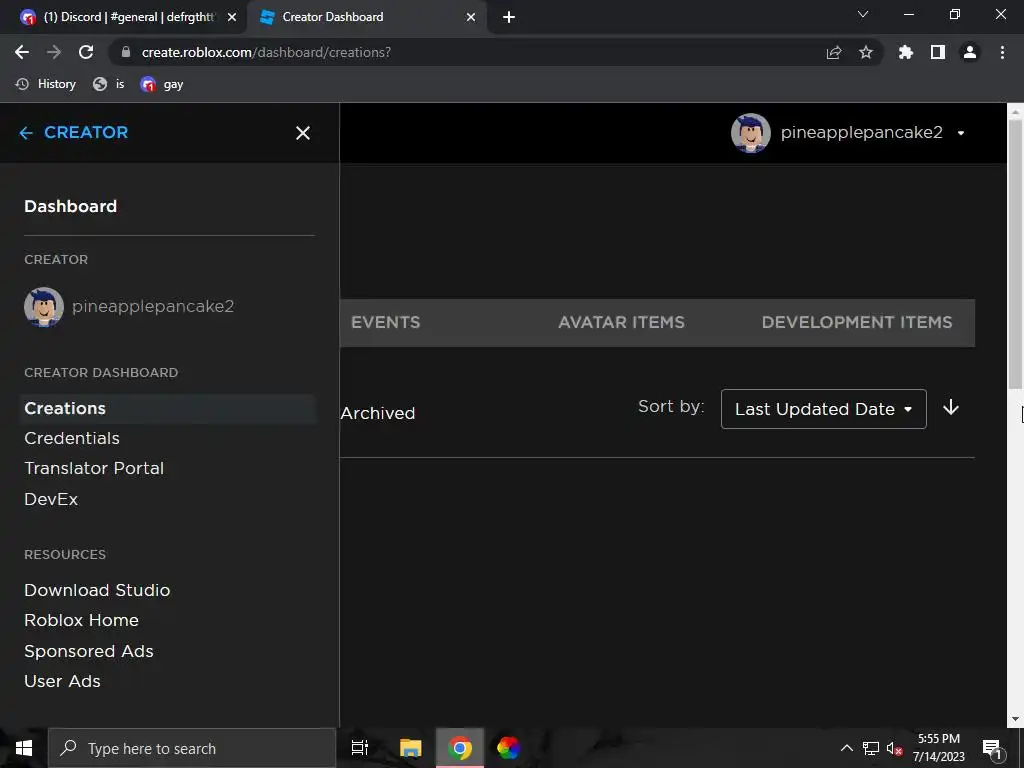Close the Discord browser tab

click(x=232, y=17)
